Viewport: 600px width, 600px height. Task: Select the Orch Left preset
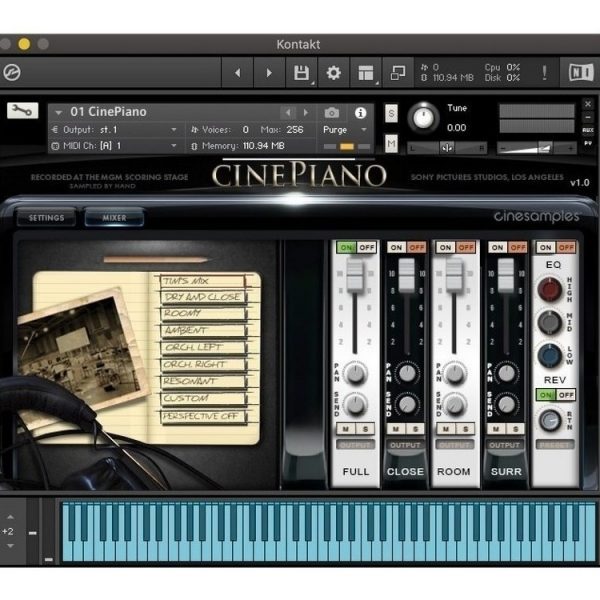click(203, 347)
